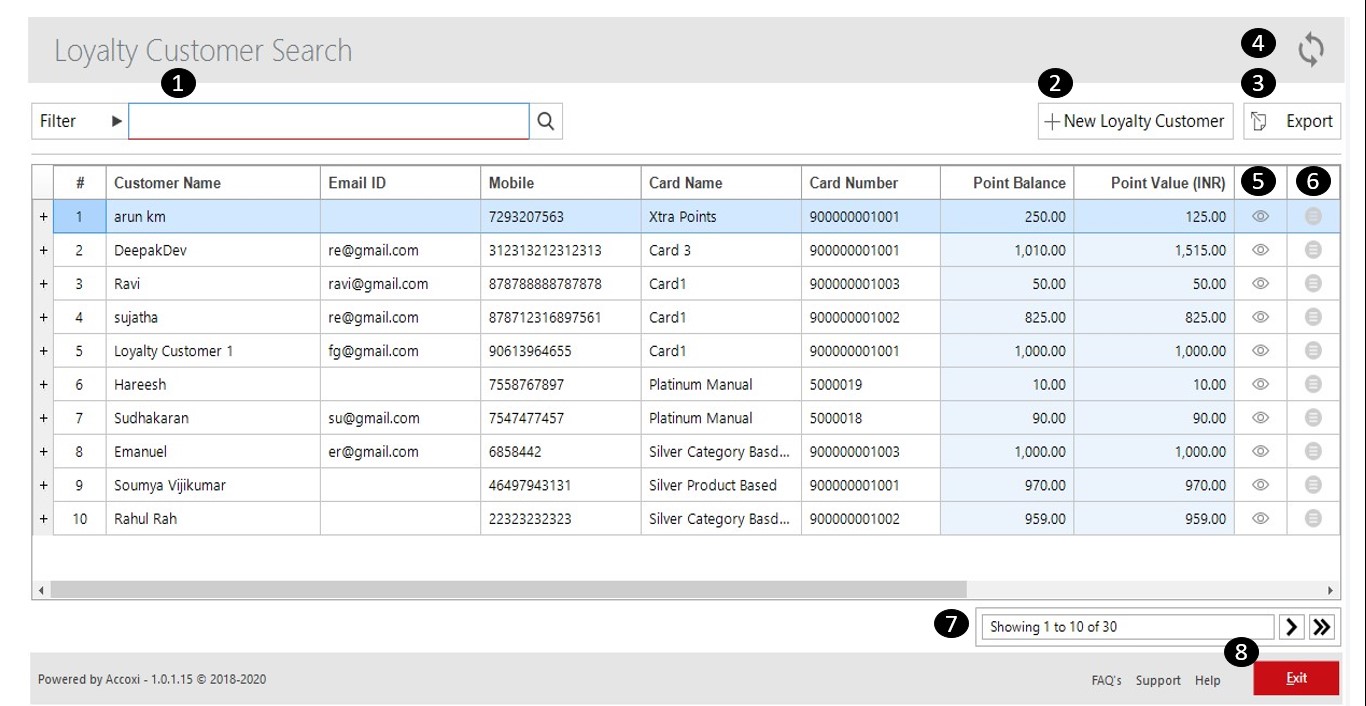
Task: Sort by Card Name column header
Action: click(721, 183)
